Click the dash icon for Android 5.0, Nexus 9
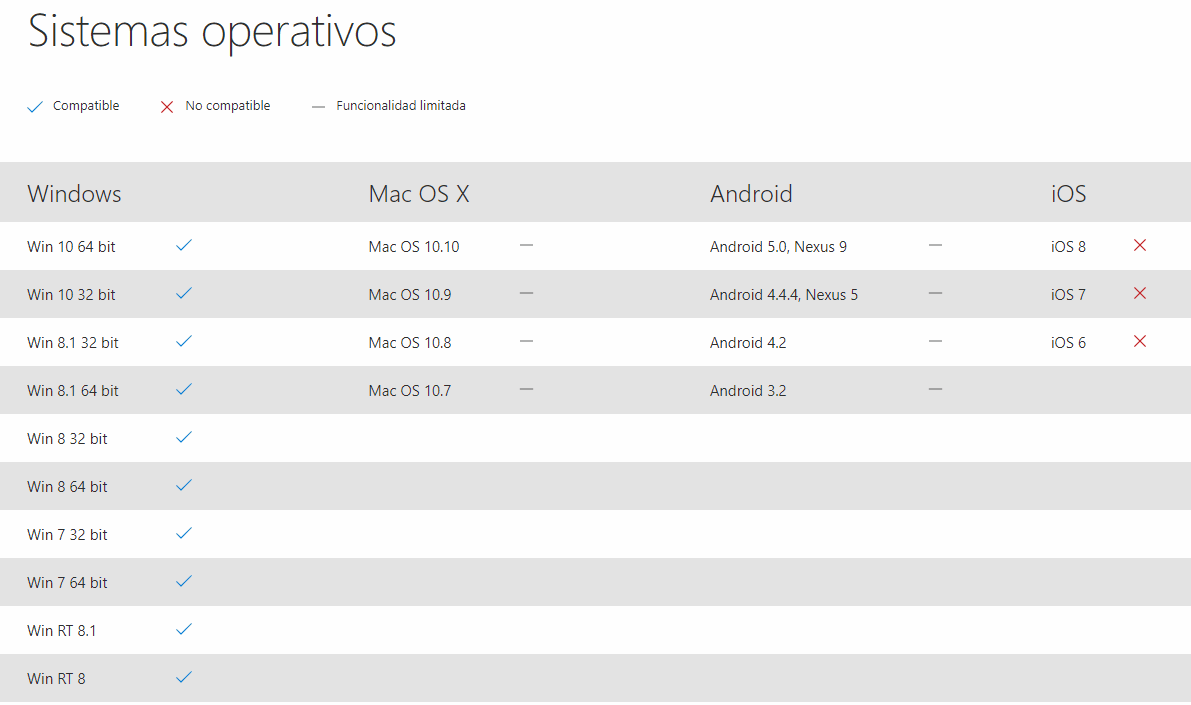 coord(935,245)
